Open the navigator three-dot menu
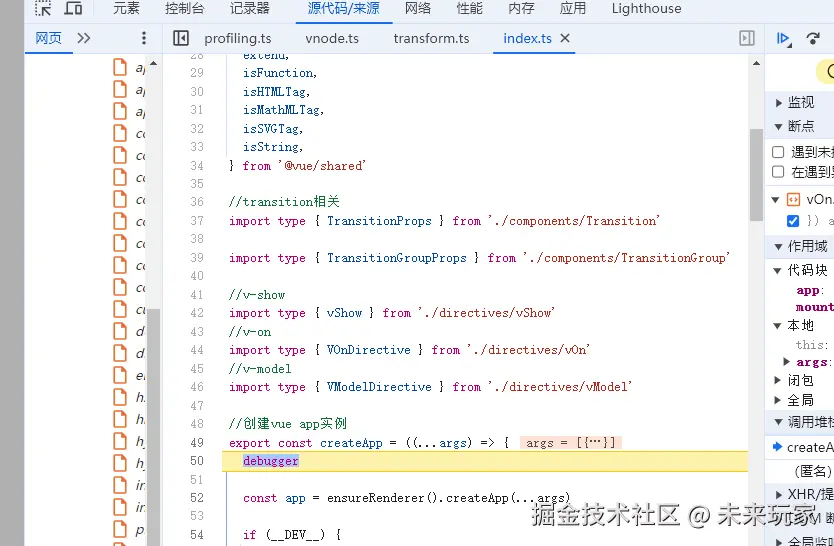834x546 pixels. [144, 38]
